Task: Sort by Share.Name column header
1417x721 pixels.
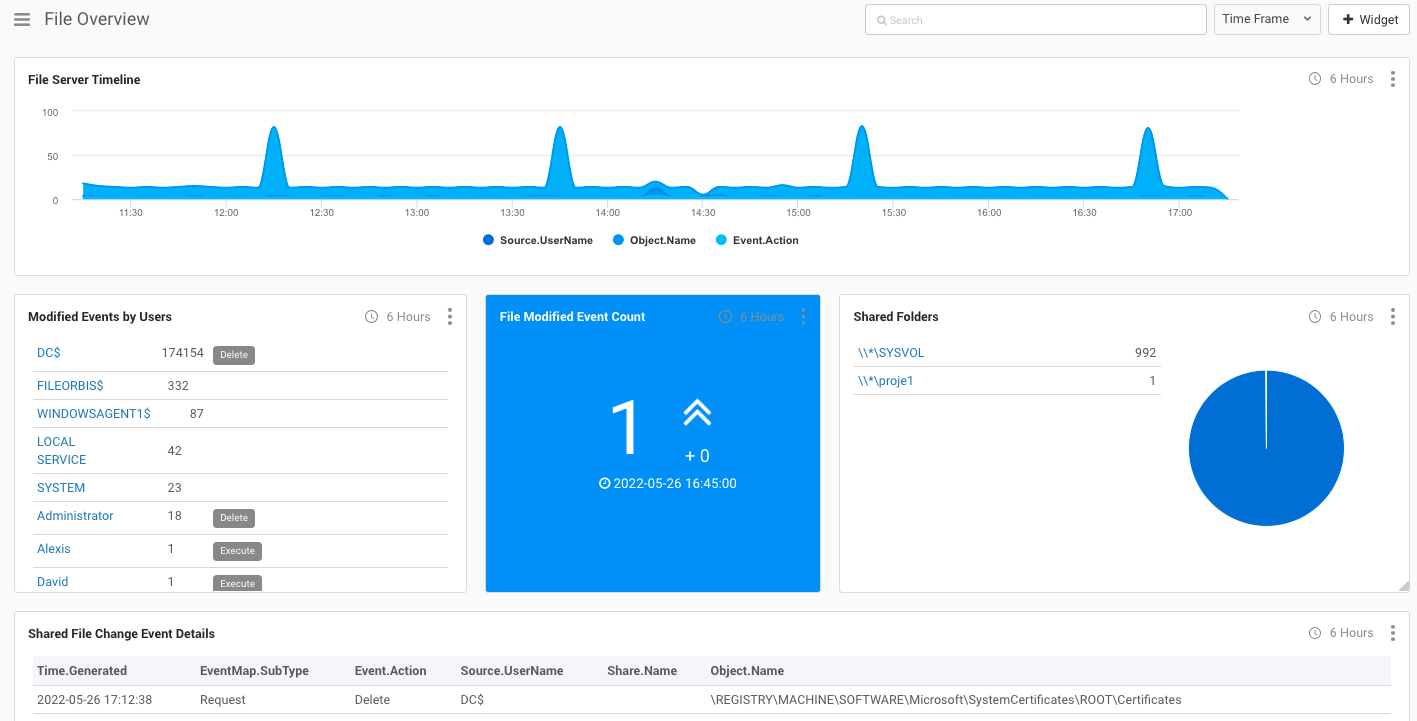Action: 642,671
